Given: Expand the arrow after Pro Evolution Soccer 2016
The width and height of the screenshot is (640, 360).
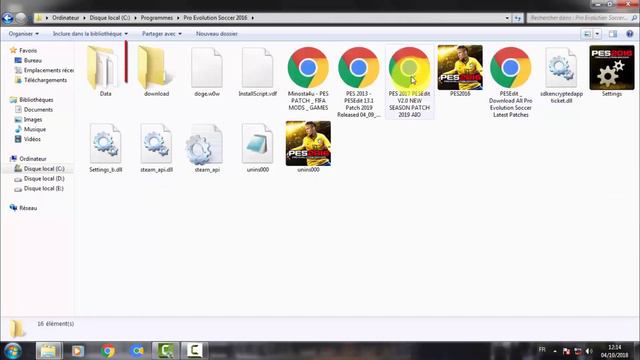Looking at the screenshot, I should 253,18.
